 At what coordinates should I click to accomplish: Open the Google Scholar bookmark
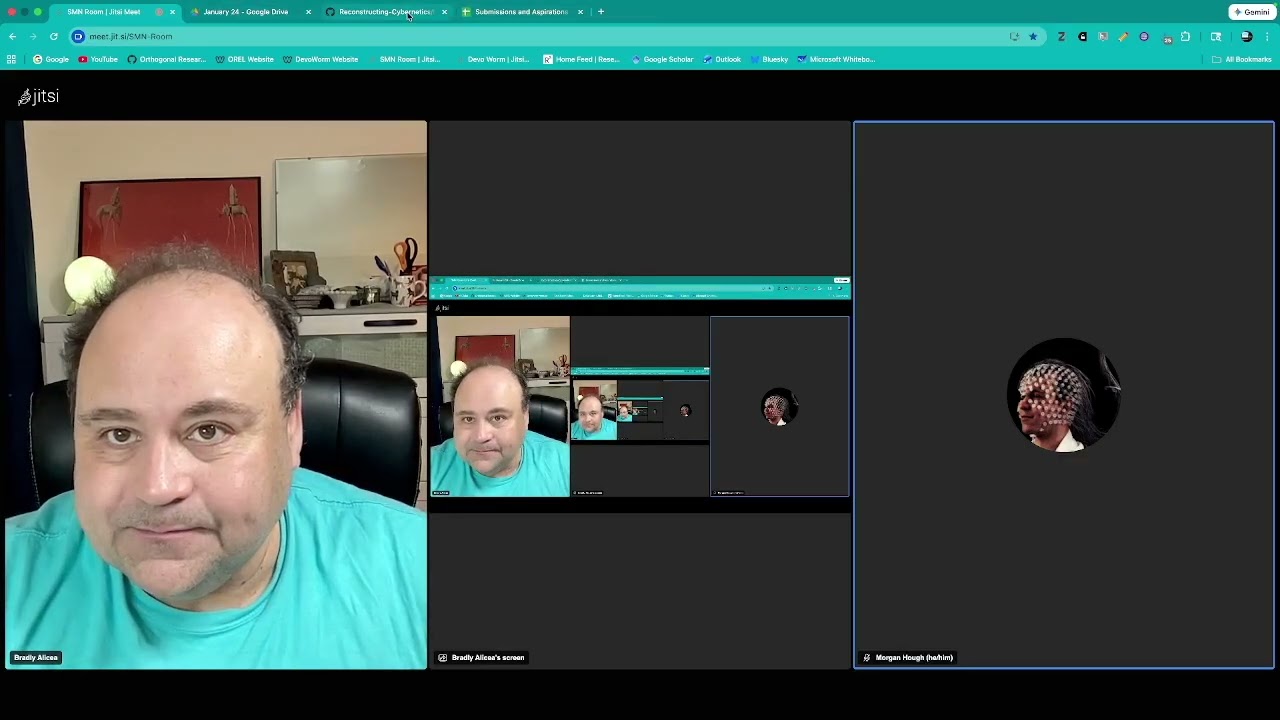(662, 59)
